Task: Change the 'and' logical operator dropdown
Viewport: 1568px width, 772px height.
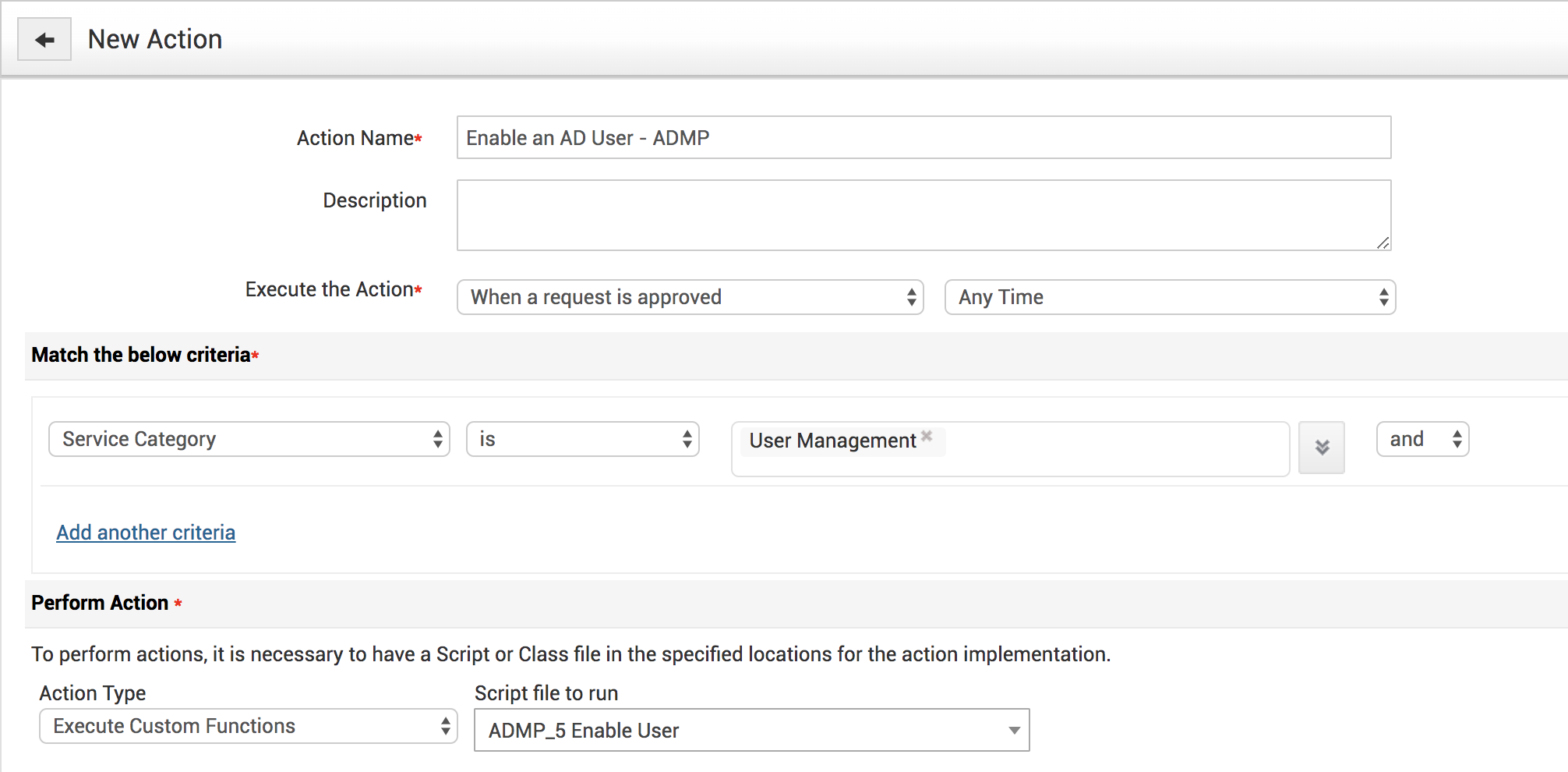Action: click(1422, 439)
